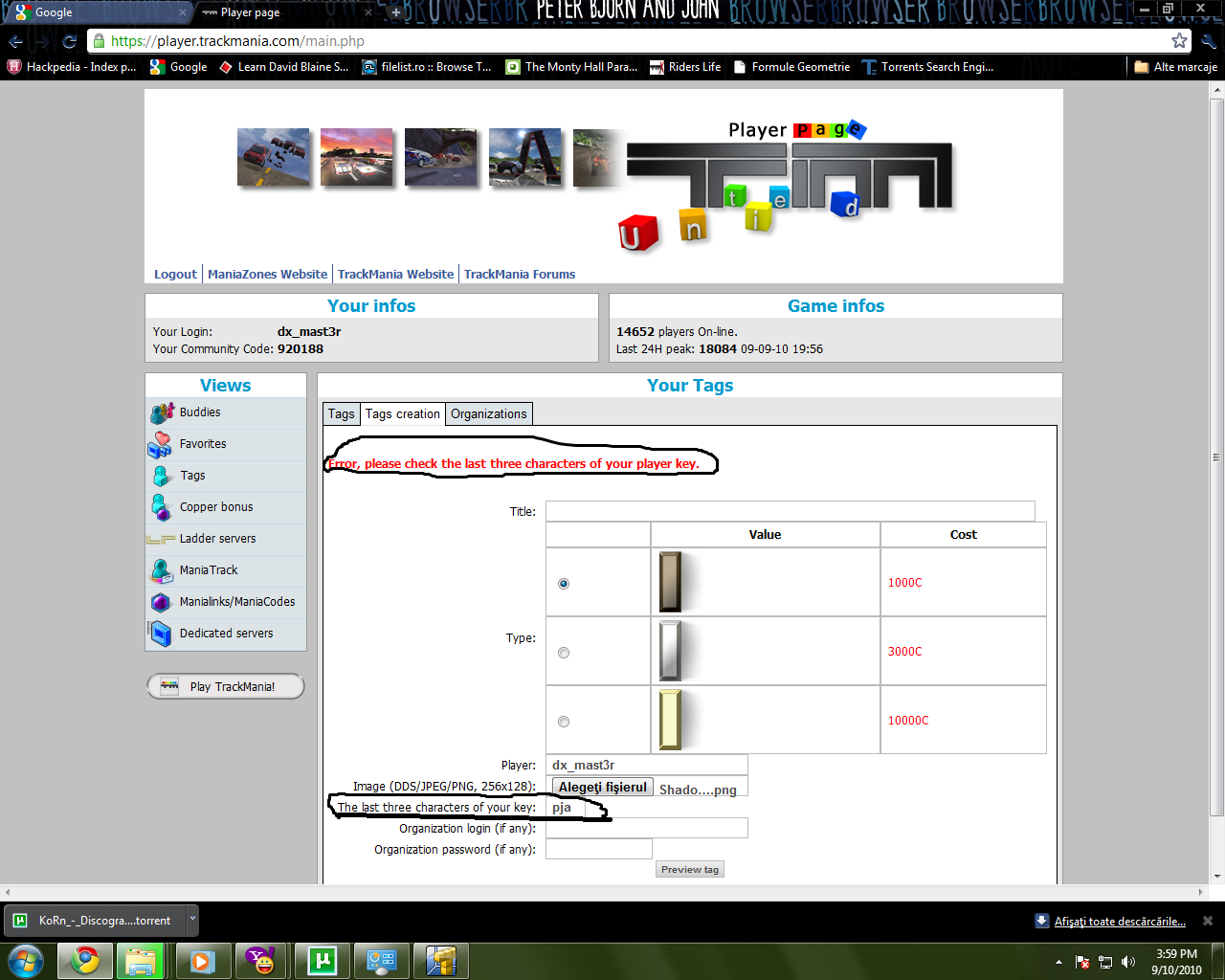
Task: Open the Formule Geometrie bookmark
Action: (791, 67)
